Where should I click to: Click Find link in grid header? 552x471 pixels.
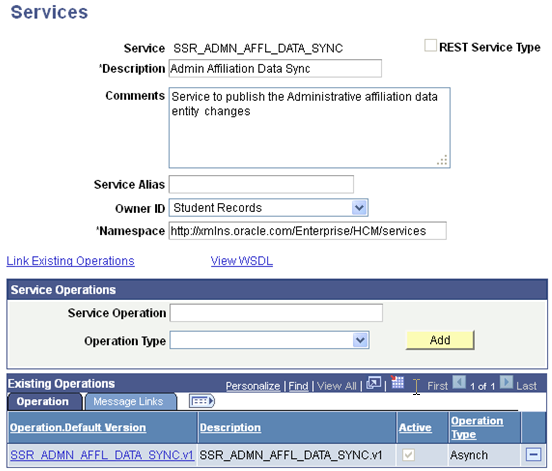298,386
